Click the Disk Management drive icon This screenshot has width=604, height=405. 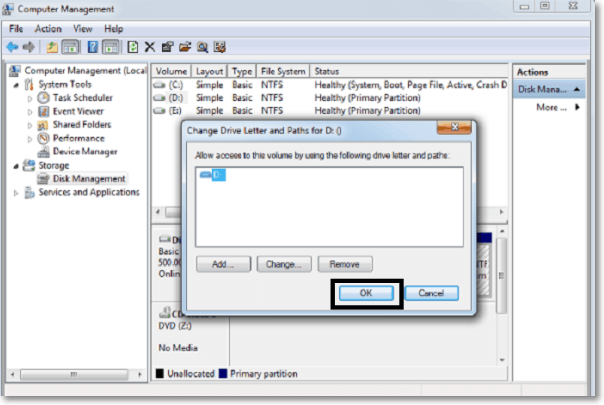[43, 179]
